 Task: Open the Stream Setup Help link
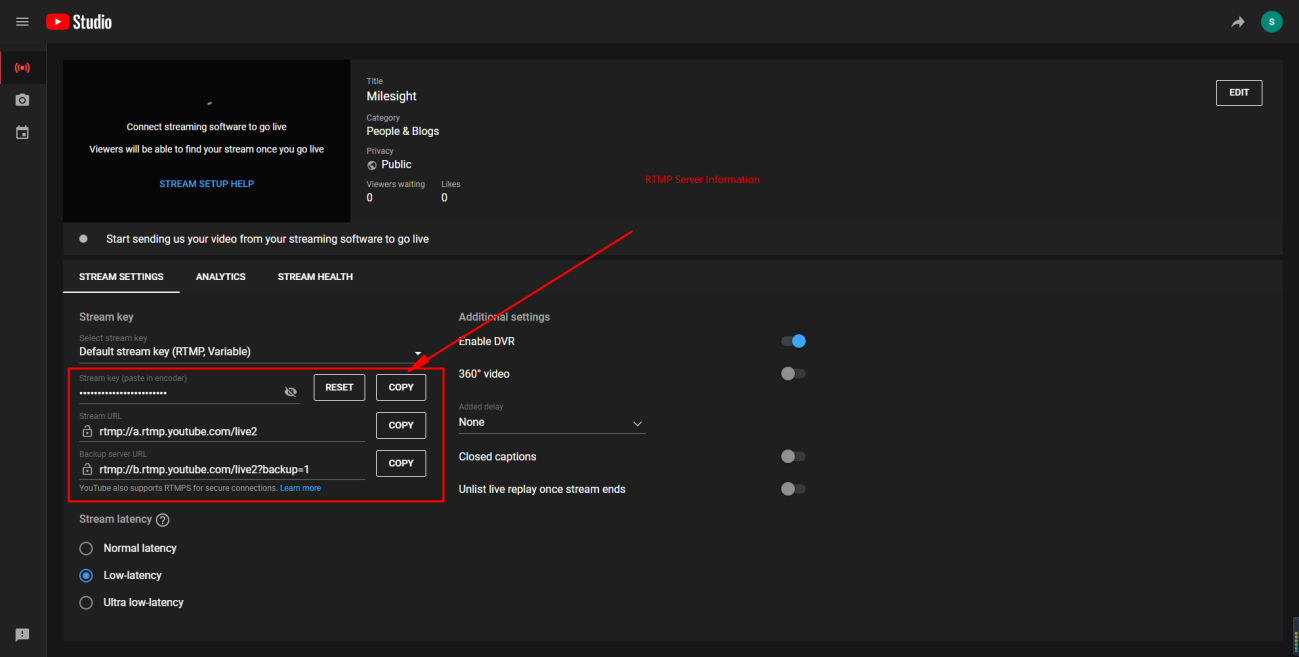(207, 184)
